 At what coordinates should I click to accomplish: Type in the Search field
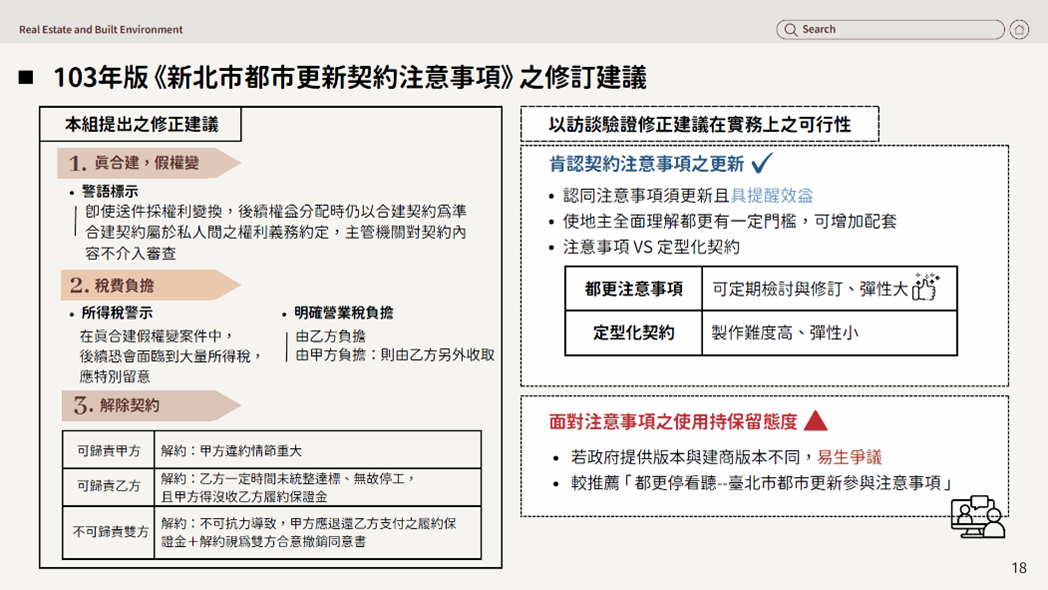coord(895,30)
